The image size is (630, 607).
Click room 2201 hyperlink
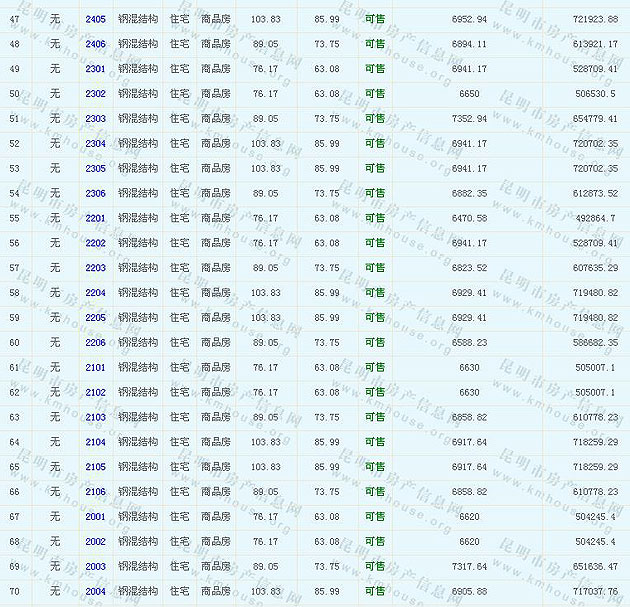coord(95,218)
